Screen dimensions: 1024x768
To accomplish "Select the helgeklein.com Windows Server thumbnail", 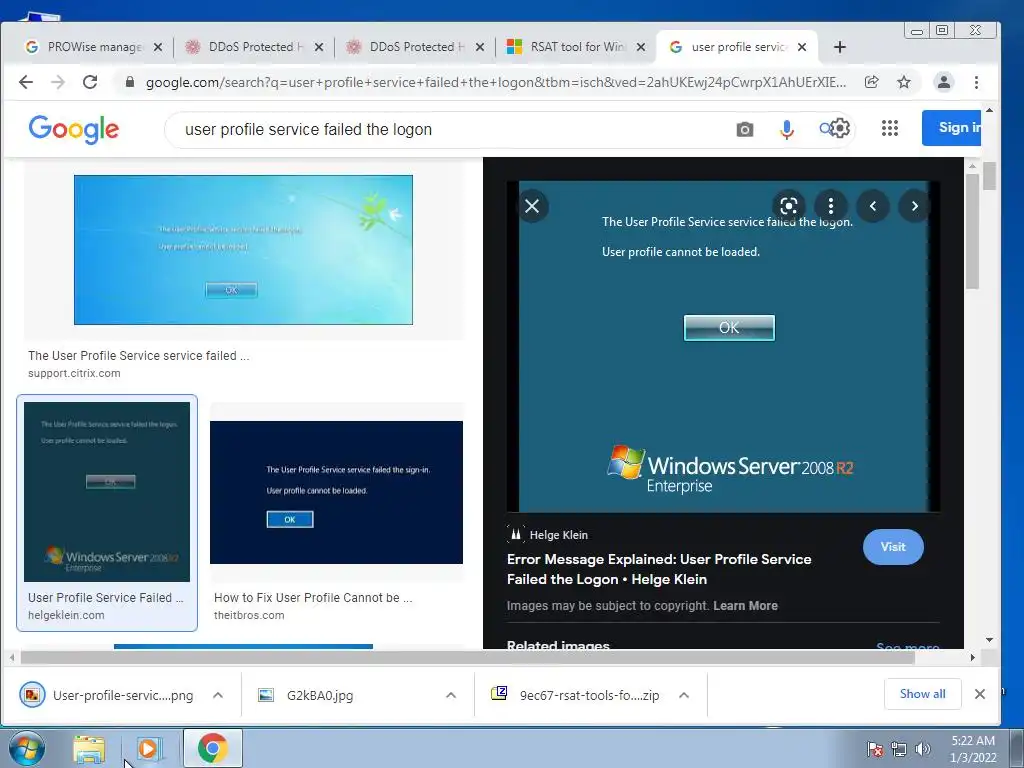I will (107, 492).
